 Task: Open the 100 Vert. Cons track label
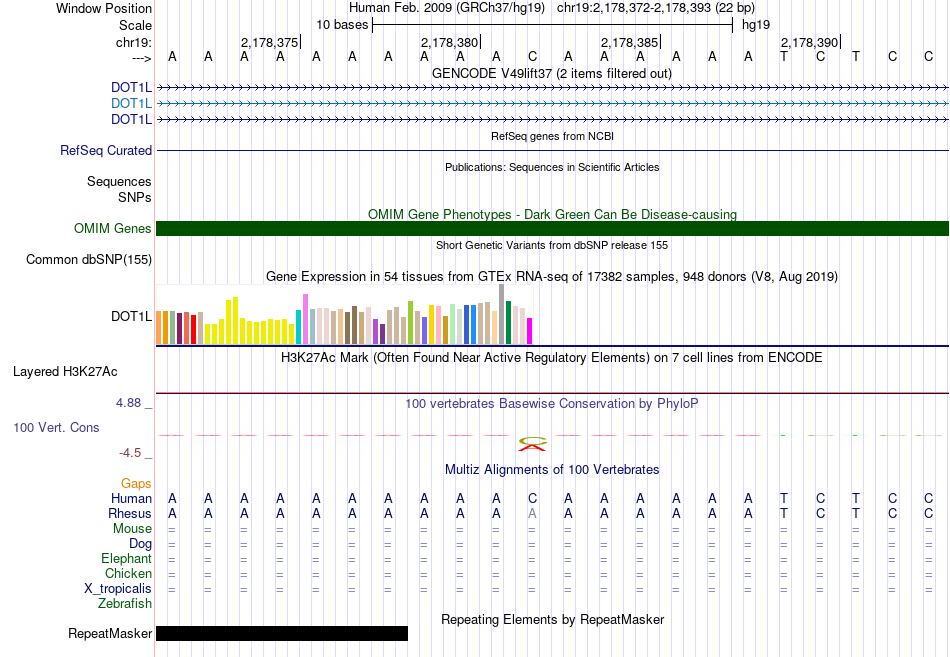(x=56, y=427)
